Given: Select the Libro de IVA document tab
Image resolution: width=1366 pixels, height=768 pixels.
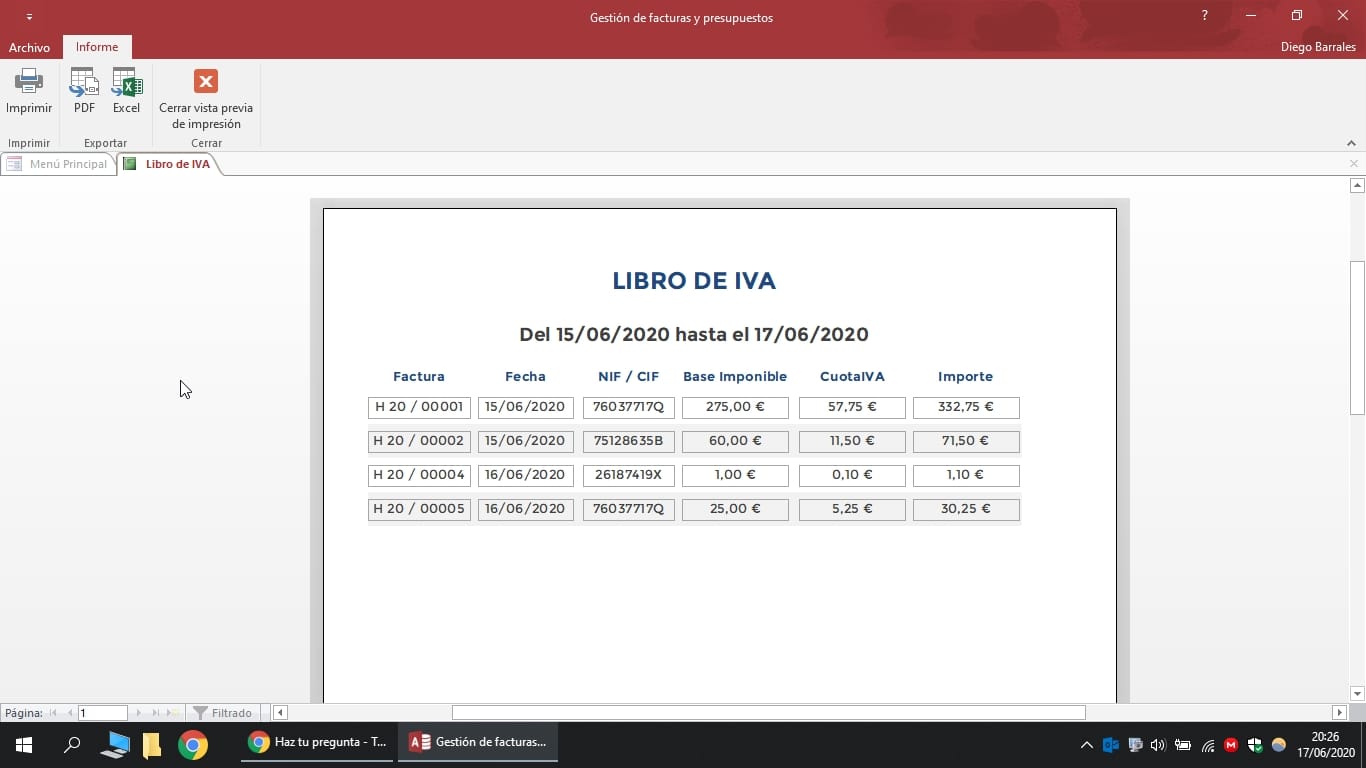Looking at the screenshot, I should 167,164.
